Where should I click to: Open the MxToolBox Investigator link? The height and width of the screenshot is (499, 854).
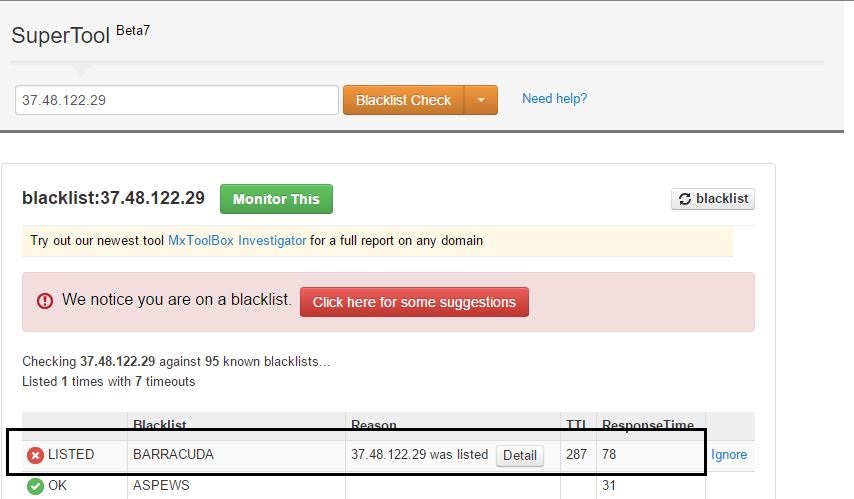click(x=237, y=241)
